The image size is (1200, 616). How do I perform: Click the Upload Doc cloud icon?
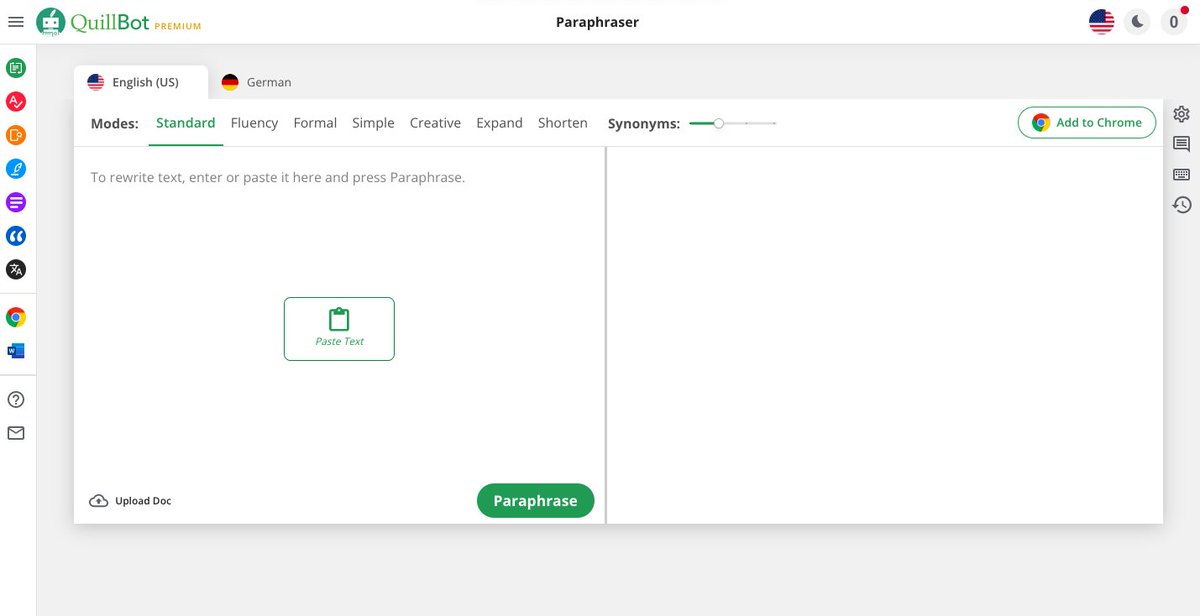click(99, 501)
